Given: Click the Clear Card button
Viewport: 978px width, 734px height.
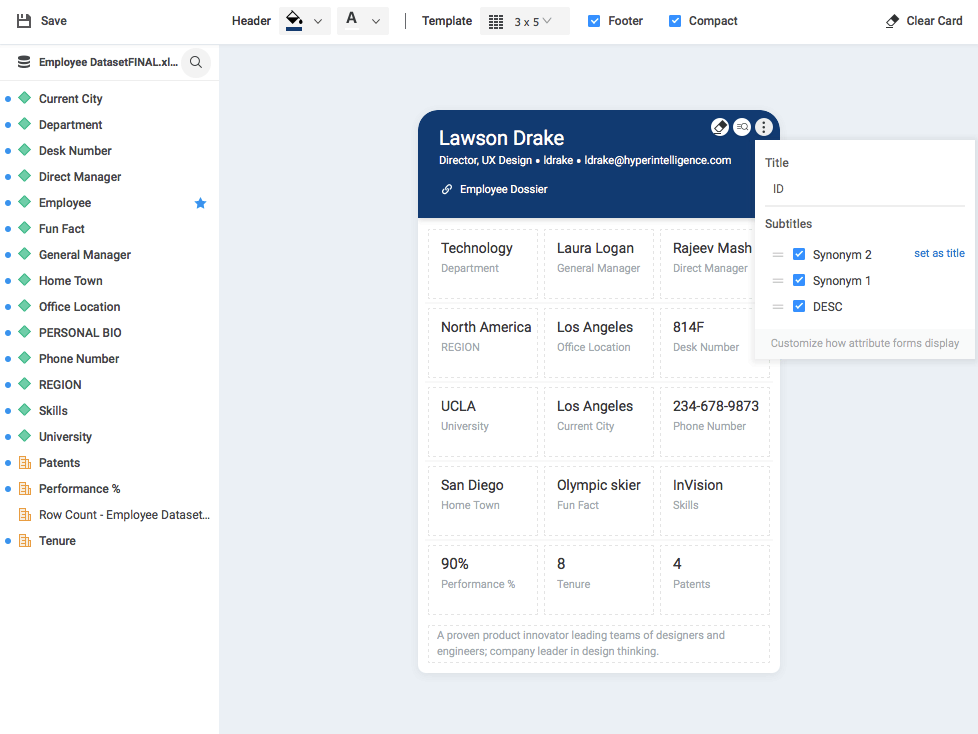Looking at the screenshot, I should coord(924,21).
